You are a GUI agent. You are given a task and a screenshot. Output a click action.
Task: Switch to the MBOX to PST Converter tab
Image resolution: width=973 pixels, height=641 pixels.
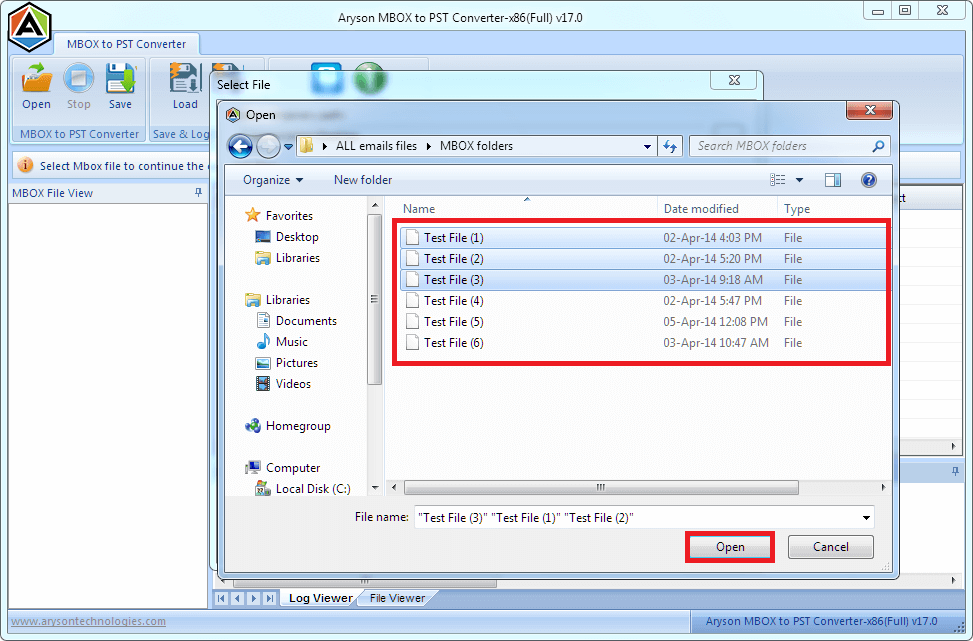pyautogui.click(x=127, y=44)
